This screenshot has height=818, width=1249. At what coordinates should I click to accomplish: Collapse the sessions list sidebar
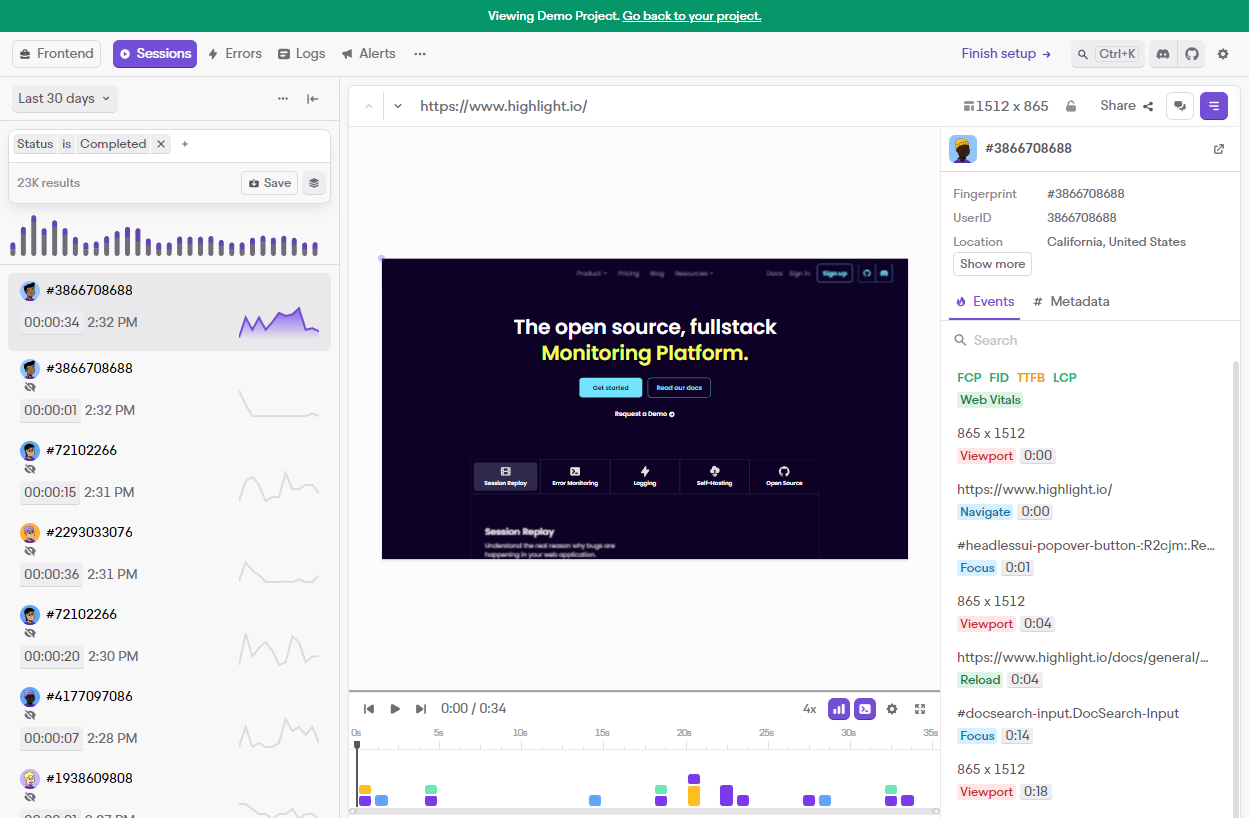[x=313, y=99]
